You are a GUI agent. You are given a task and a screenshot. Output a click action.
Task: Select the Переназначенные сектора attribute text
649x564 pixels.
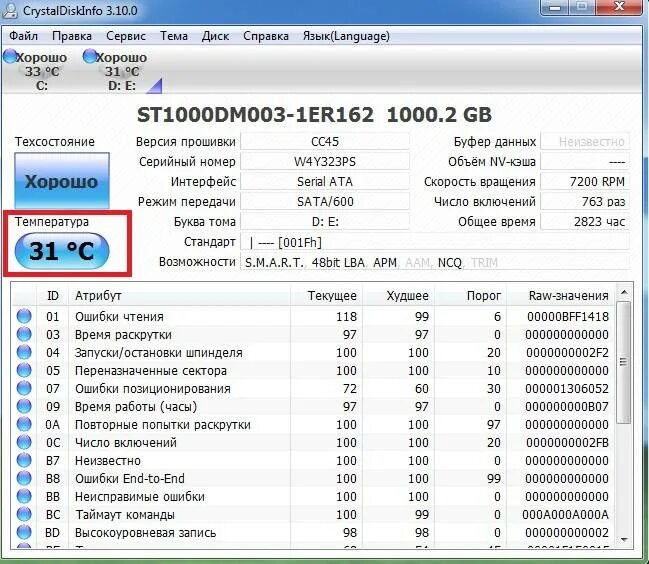click(x=151, y=371)
